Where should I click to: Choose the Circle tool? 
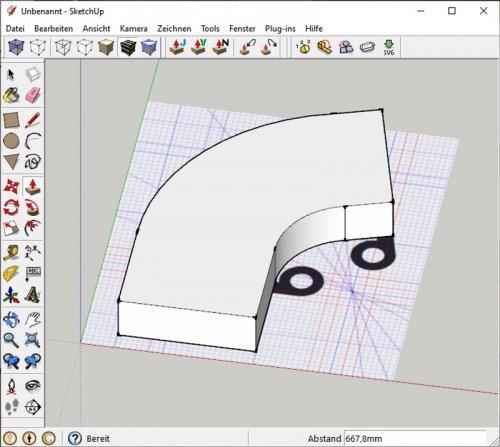tap(11, 141)
